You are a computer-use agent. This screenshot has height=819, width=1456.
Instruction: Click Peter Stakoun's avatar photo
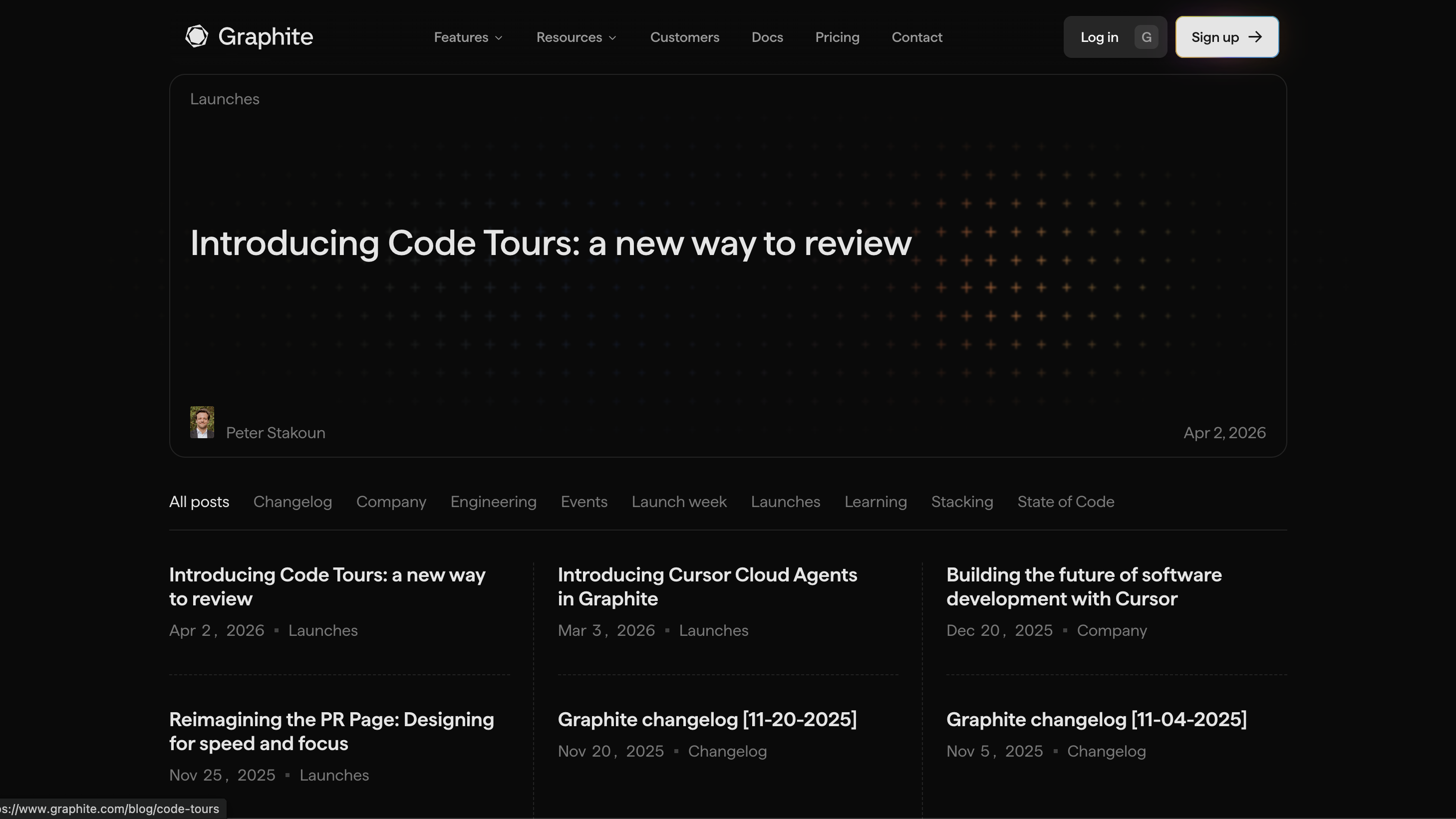click(202, 422)
